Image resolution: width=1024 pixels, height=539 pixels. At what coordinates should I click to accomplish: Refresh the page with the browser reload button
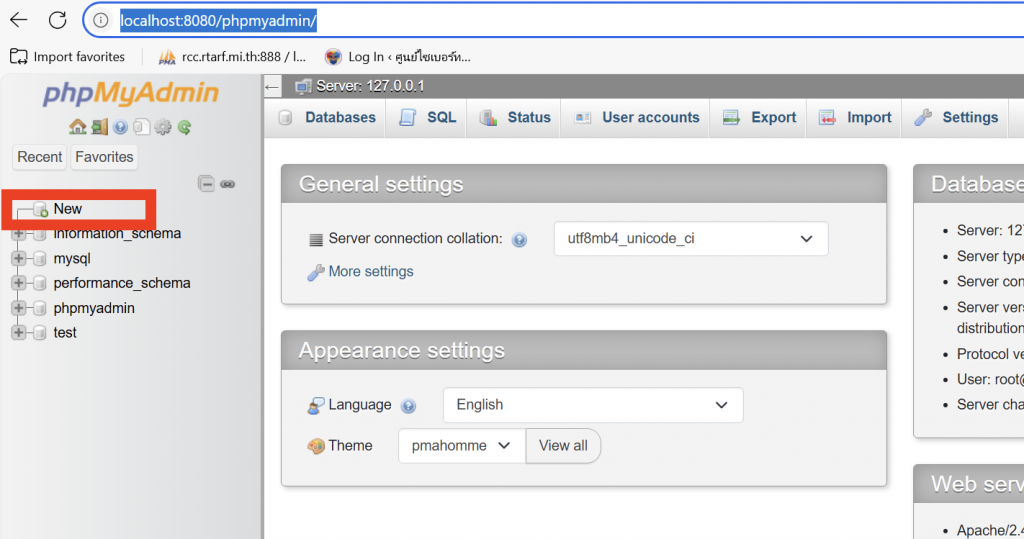58,20
